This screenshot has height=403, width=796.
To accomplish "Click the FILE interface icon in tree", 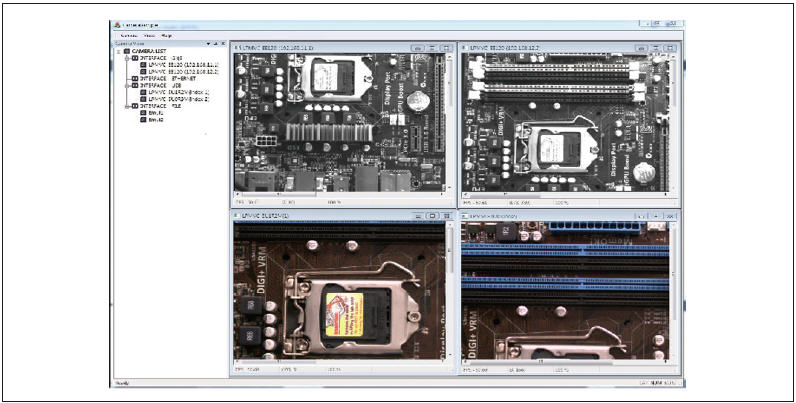I will coord(135,106).
